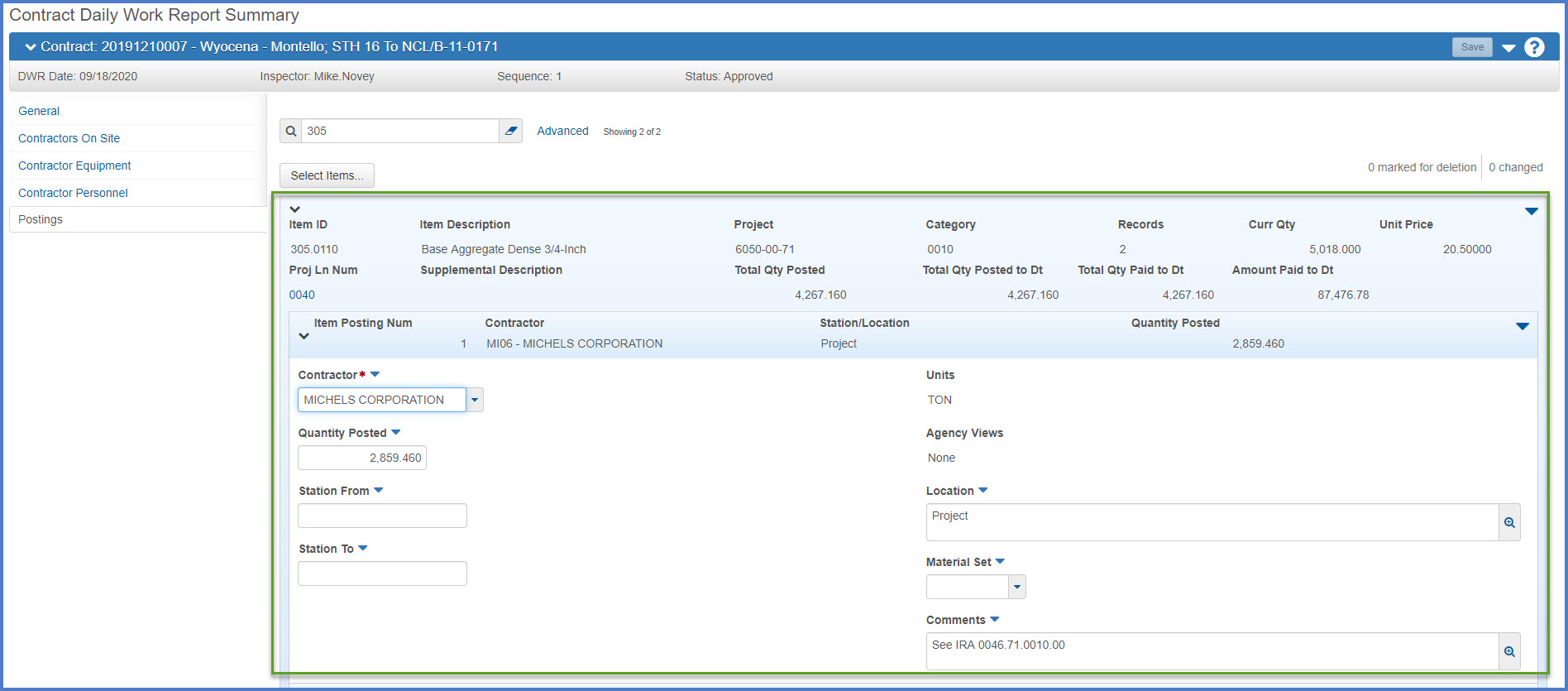Viewport: 1568px width, 691px height.
Task: Click the Quantity Posted input field
Action: point(362,458)
